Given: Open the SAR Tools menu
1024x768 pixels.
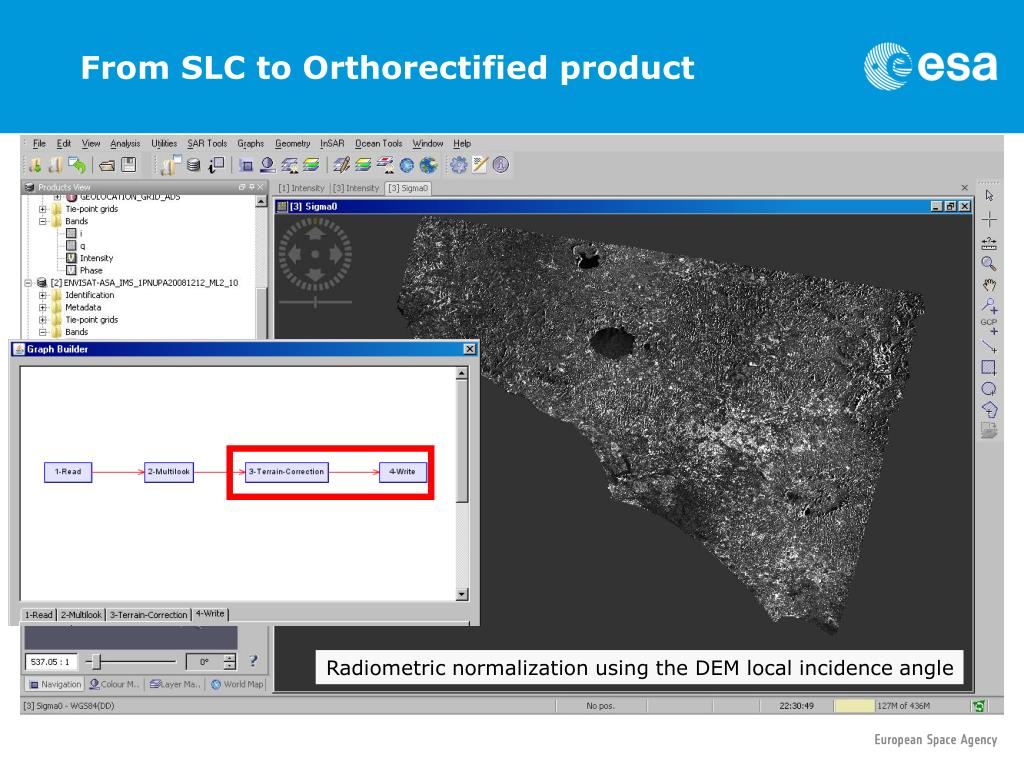Looking at the screenshot, I should pos(207,144).
